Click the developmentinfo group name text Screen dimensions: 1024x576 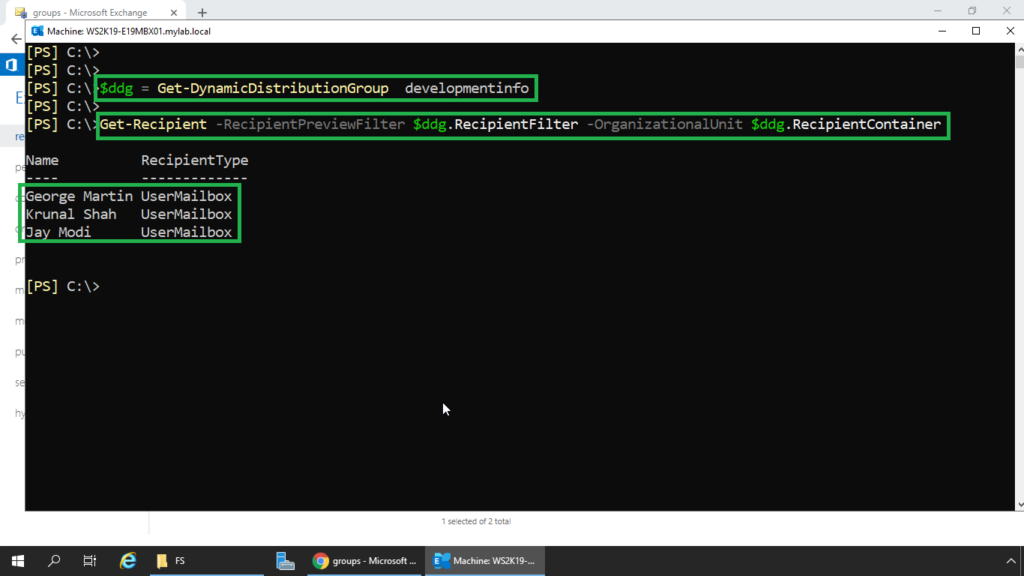coord(467,88)
